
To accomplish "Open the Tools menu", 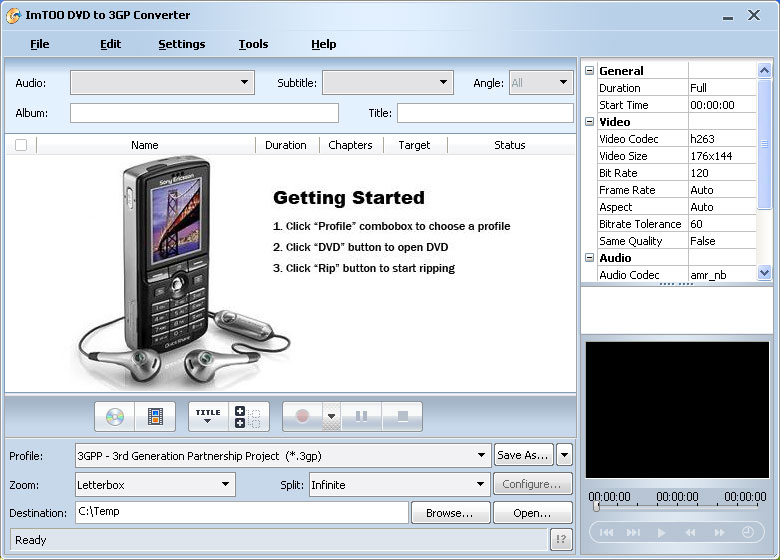I will [253, 44].
